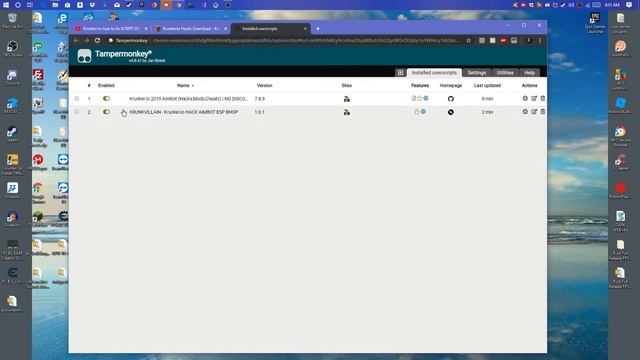
Task: Go forward in browser history
Action: pos(87,40)
